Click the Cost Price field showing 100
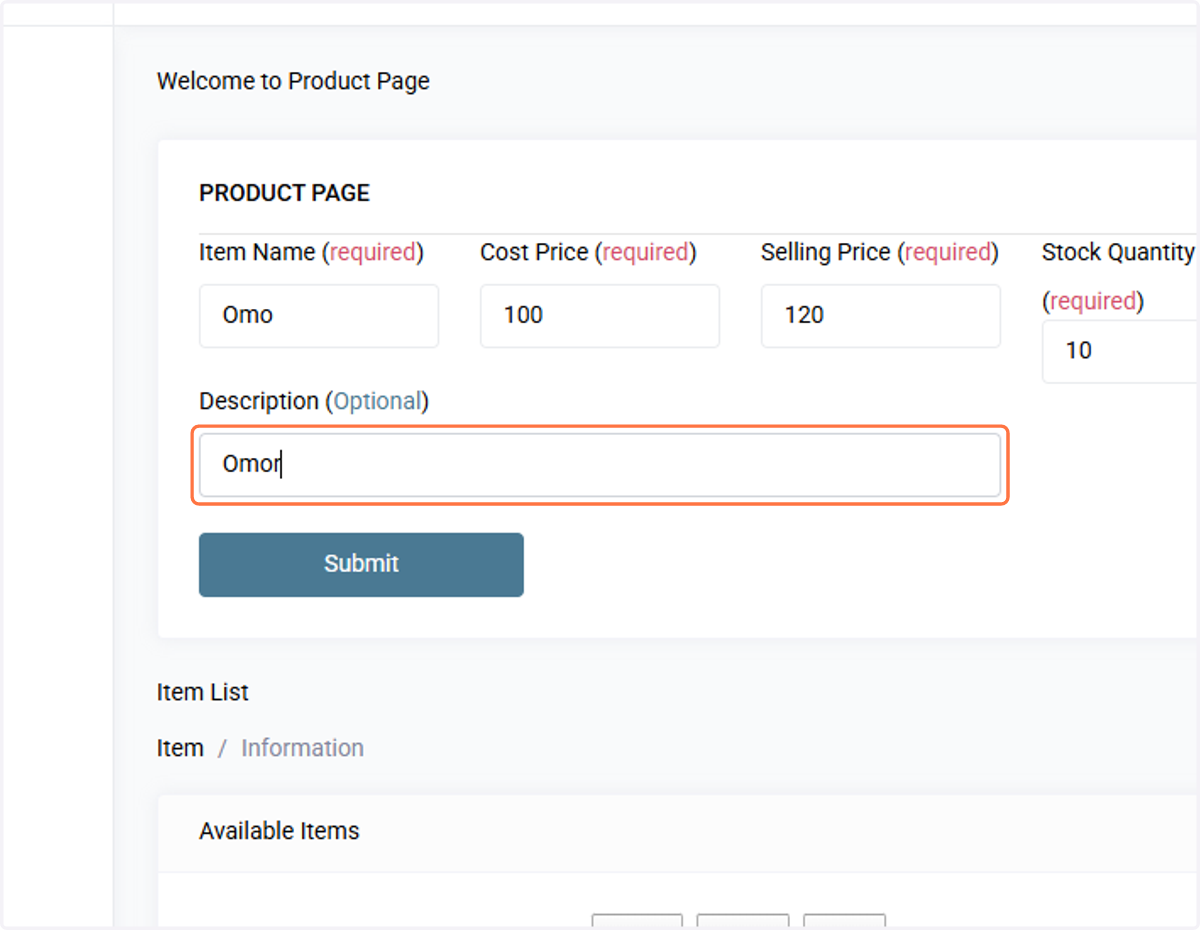 click(x=600, y=316)
